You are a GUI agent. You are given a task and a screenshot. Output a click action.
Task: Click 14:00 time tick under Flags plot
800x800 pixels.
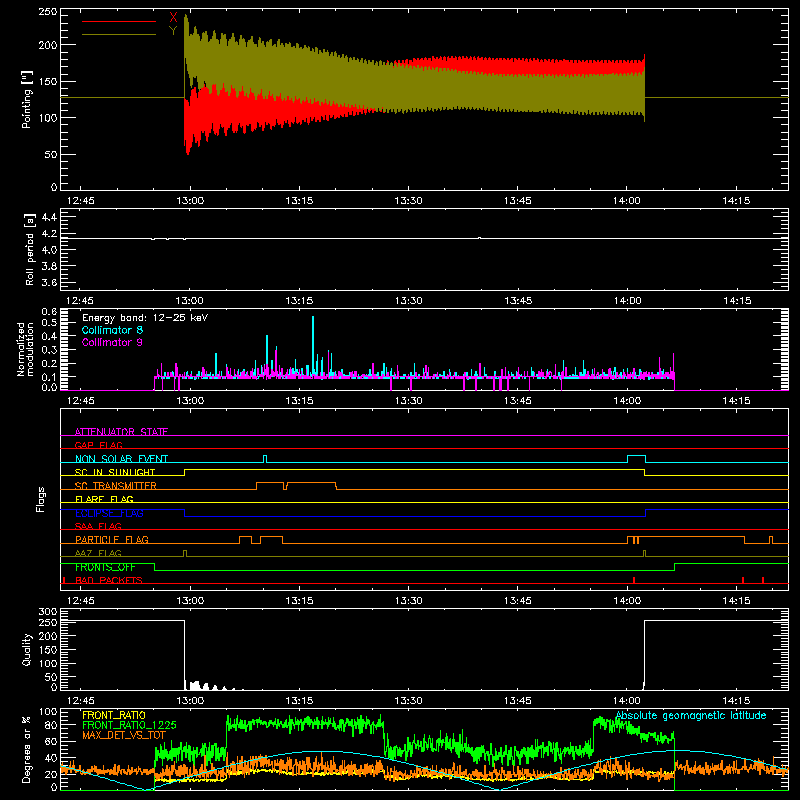[x=627, y=601]
